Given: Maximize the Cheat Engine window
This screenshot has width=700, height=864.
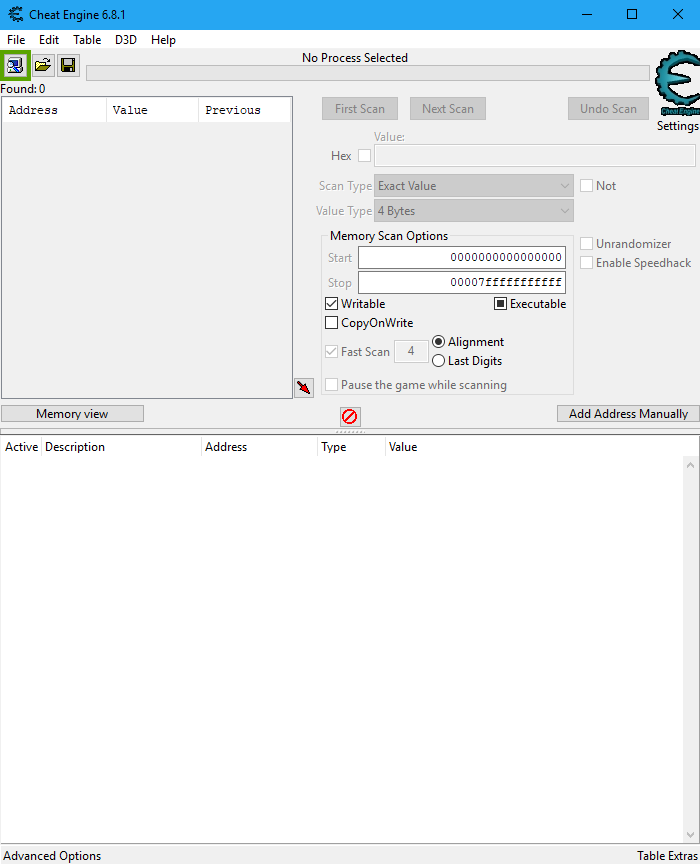Looking at the screenshot, I should [632, 14].
